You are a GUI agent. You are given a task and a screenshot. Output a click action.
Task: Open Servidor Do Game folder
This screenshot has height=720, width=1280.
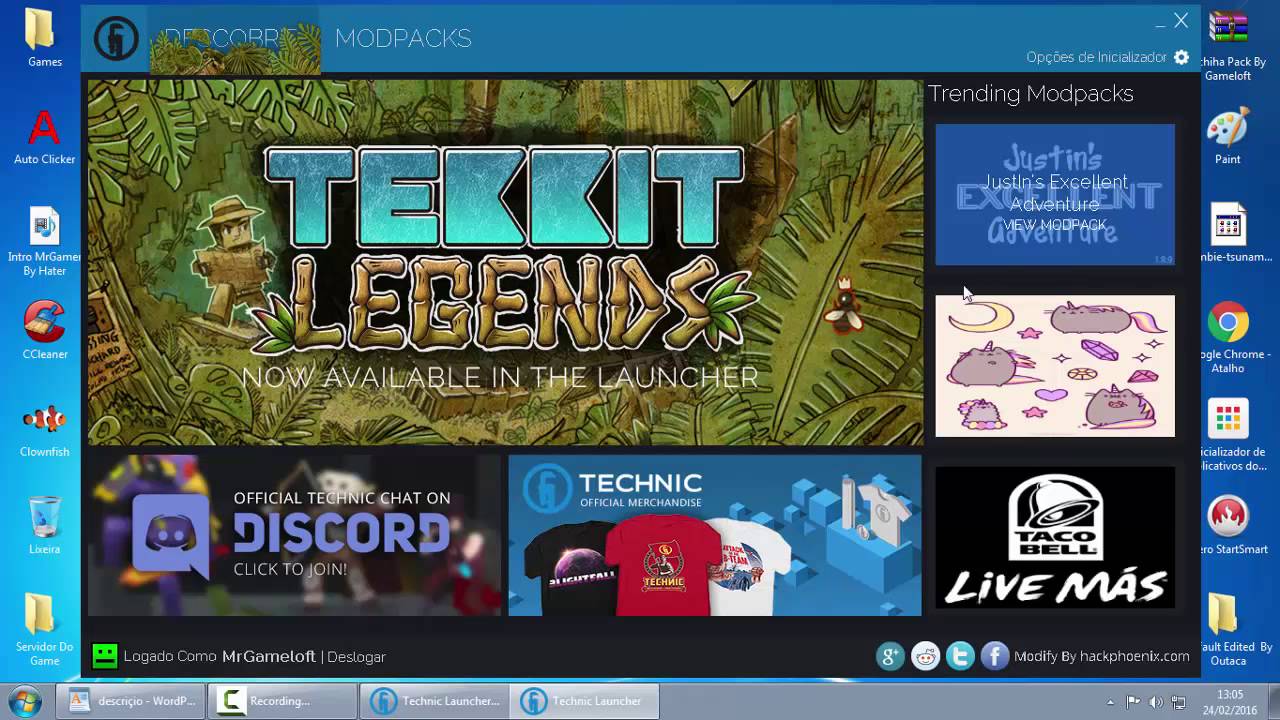44,630
